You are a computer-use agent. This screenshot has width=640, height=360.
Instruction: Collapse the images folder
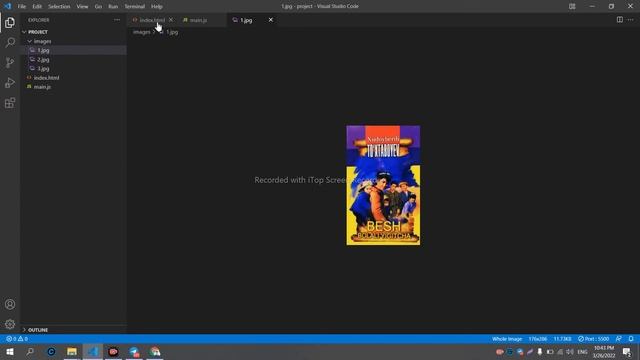tap(73, 41)
